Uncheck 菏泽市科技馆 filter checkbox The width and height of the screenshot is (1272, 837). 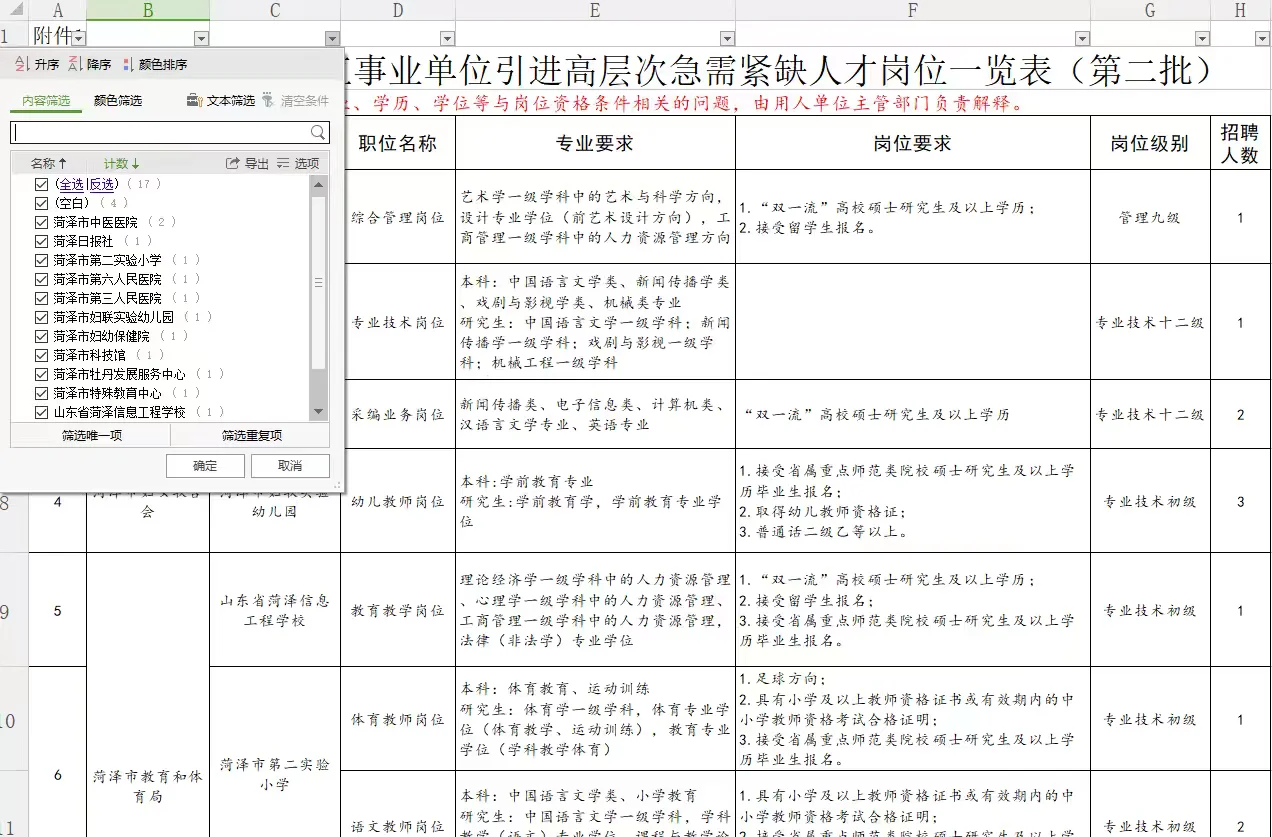point(41,355)
